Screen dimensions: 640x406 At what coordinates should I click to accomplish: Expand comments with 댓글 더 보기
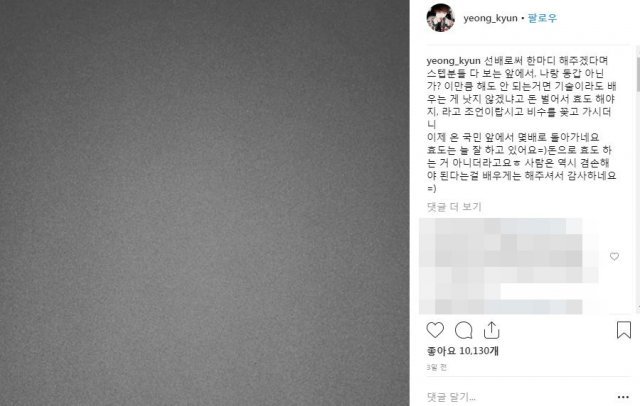454,207
